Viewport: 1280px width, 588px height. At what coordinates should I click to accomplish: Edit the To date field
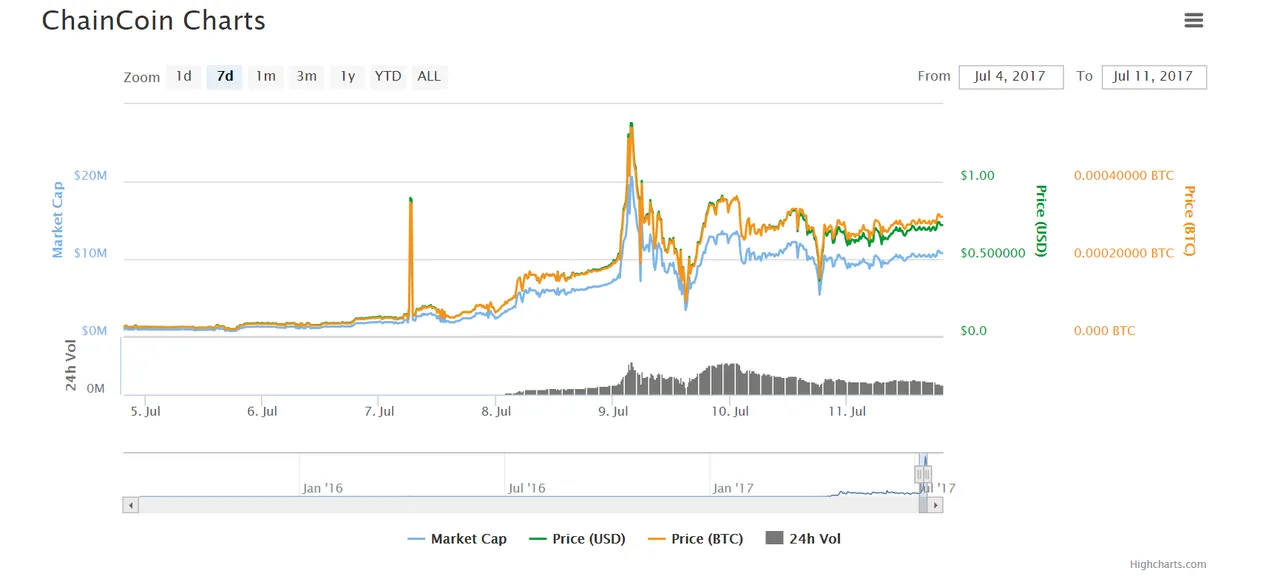click(x=1154, y=76)
